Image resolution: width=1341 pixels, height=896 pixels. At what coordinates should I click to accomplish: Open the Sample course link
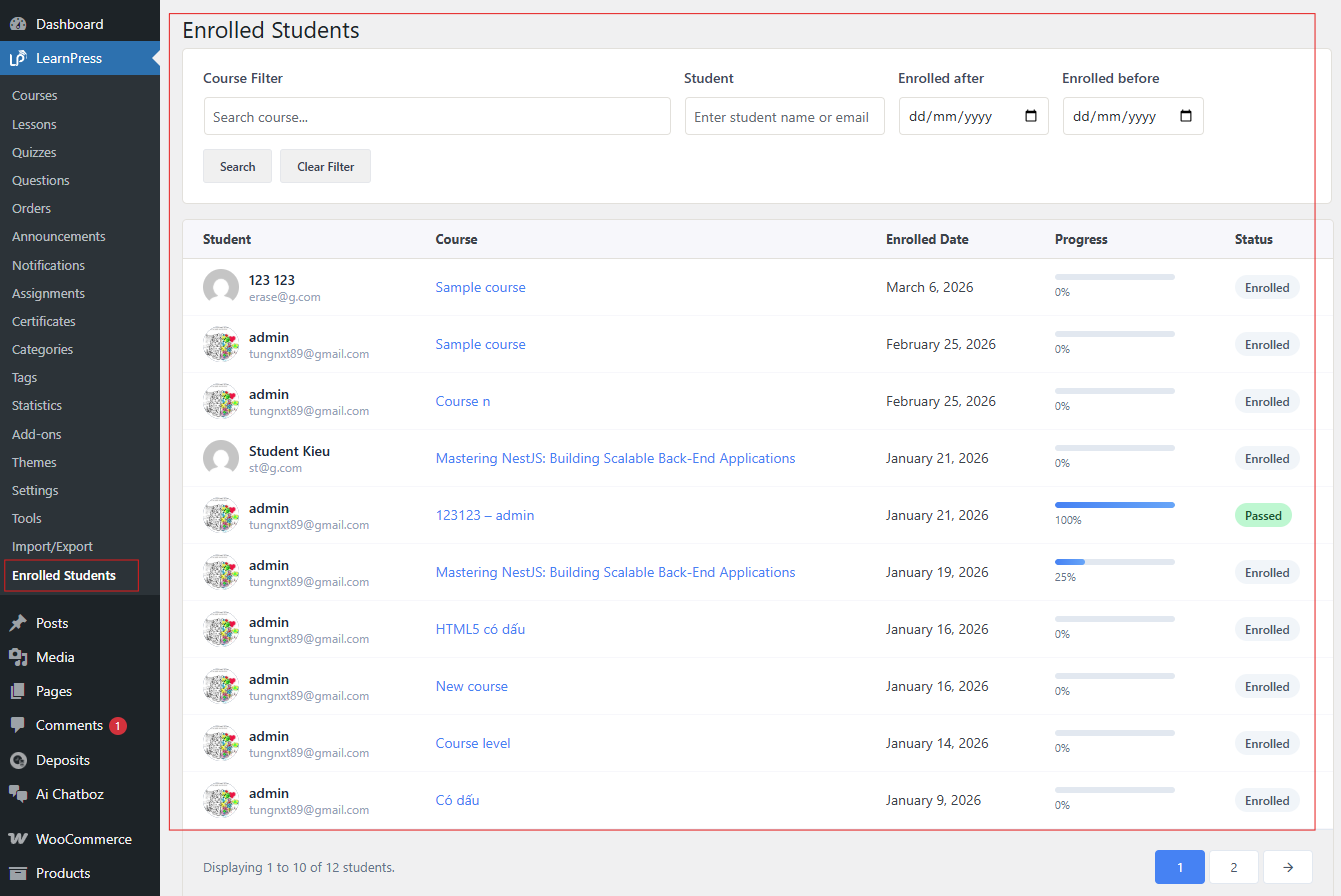pos(480,287)
